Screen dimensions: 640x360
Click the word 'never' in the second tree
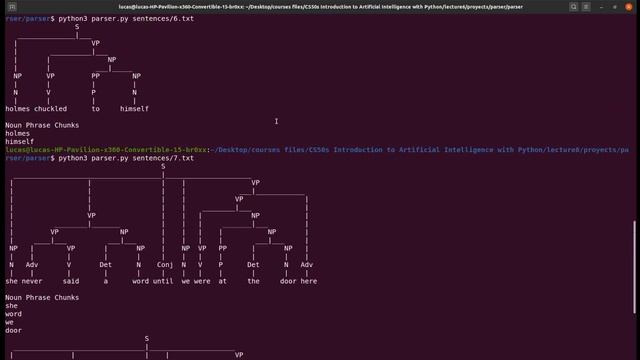[32, 281]
